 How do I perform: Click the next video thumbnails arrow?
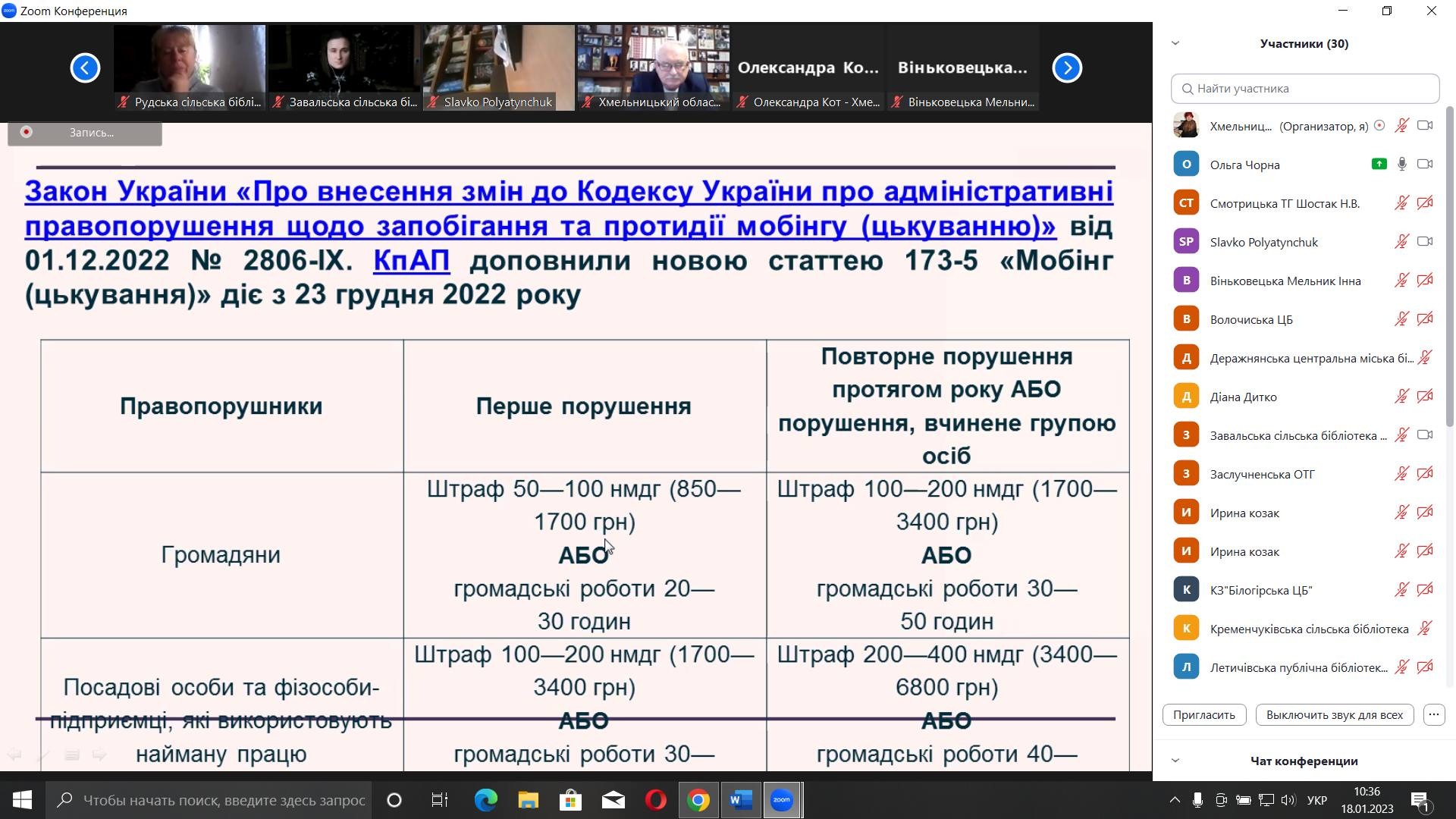(1067, 68)
